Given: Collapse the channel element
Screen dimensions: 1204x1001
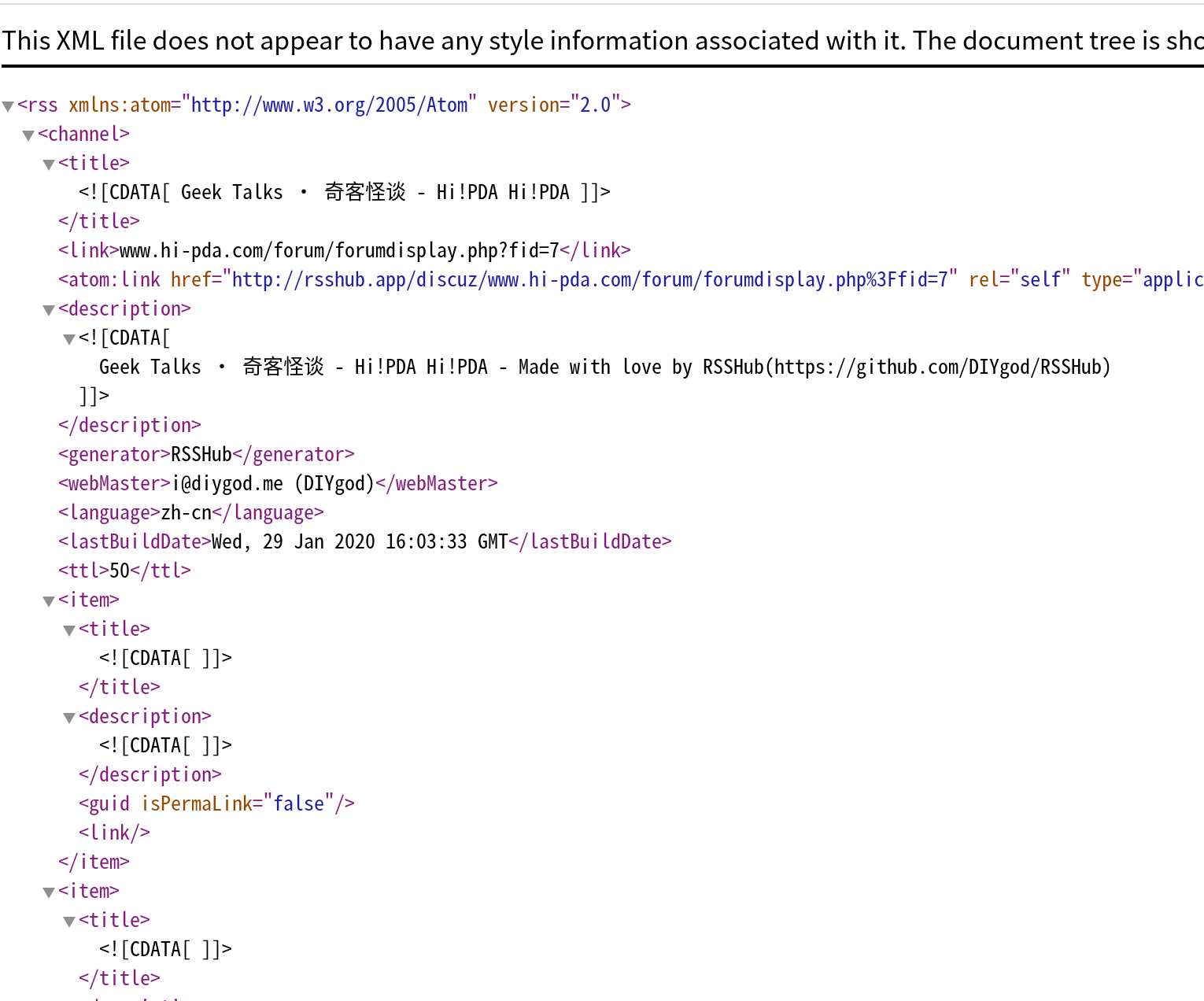Looking at the screenshot, I should [x=28, y=135].
